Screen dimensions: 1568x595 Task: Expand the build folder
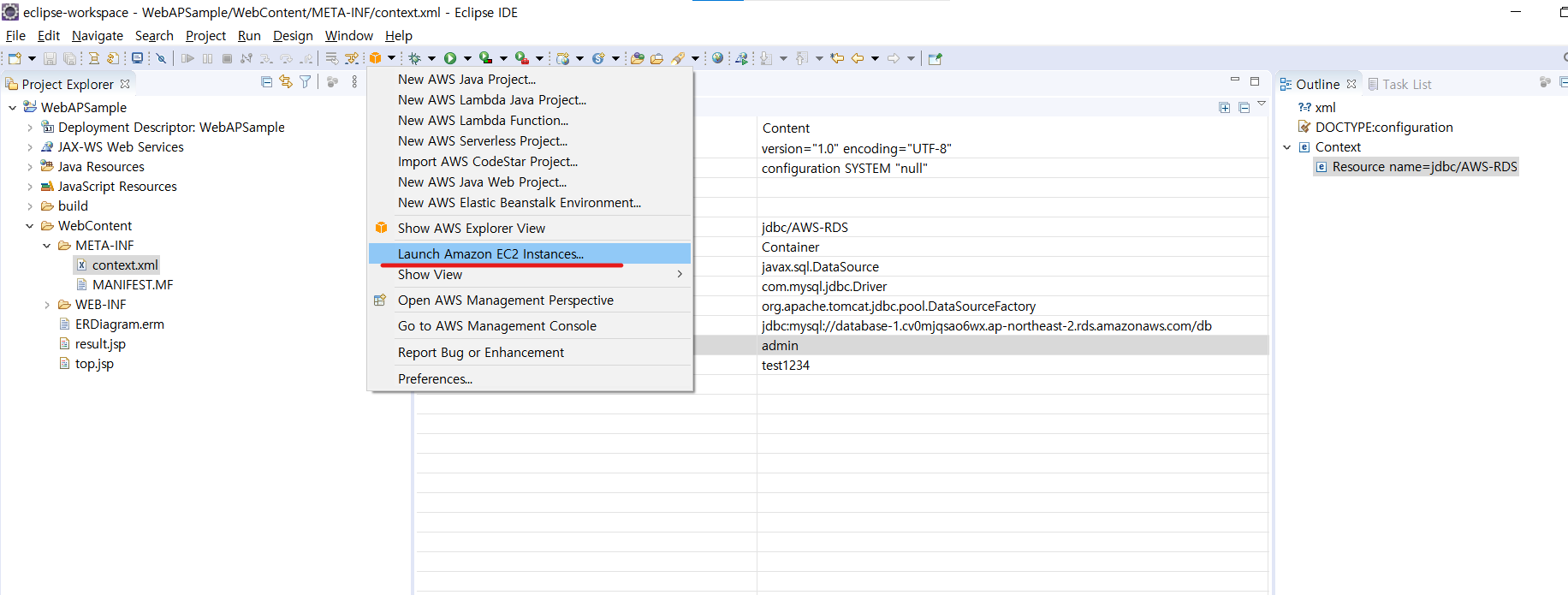click(x=30, y=206)
